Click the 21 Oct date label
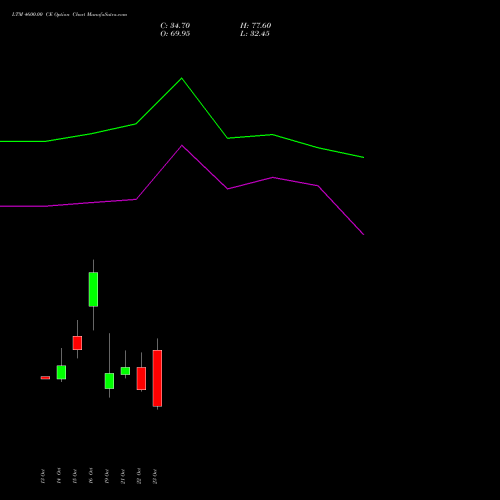The width and height of the screenshot is (500, 500). pyautogui.click(x=123, y=476)
